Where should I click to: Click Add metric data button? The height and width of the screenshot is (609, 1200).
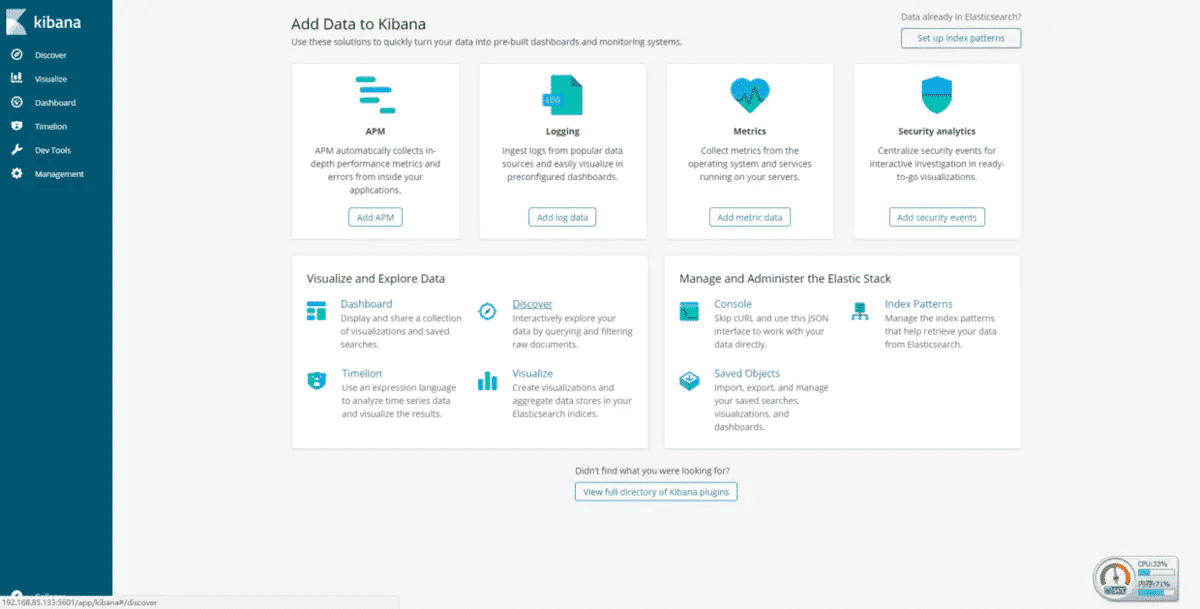750,217
